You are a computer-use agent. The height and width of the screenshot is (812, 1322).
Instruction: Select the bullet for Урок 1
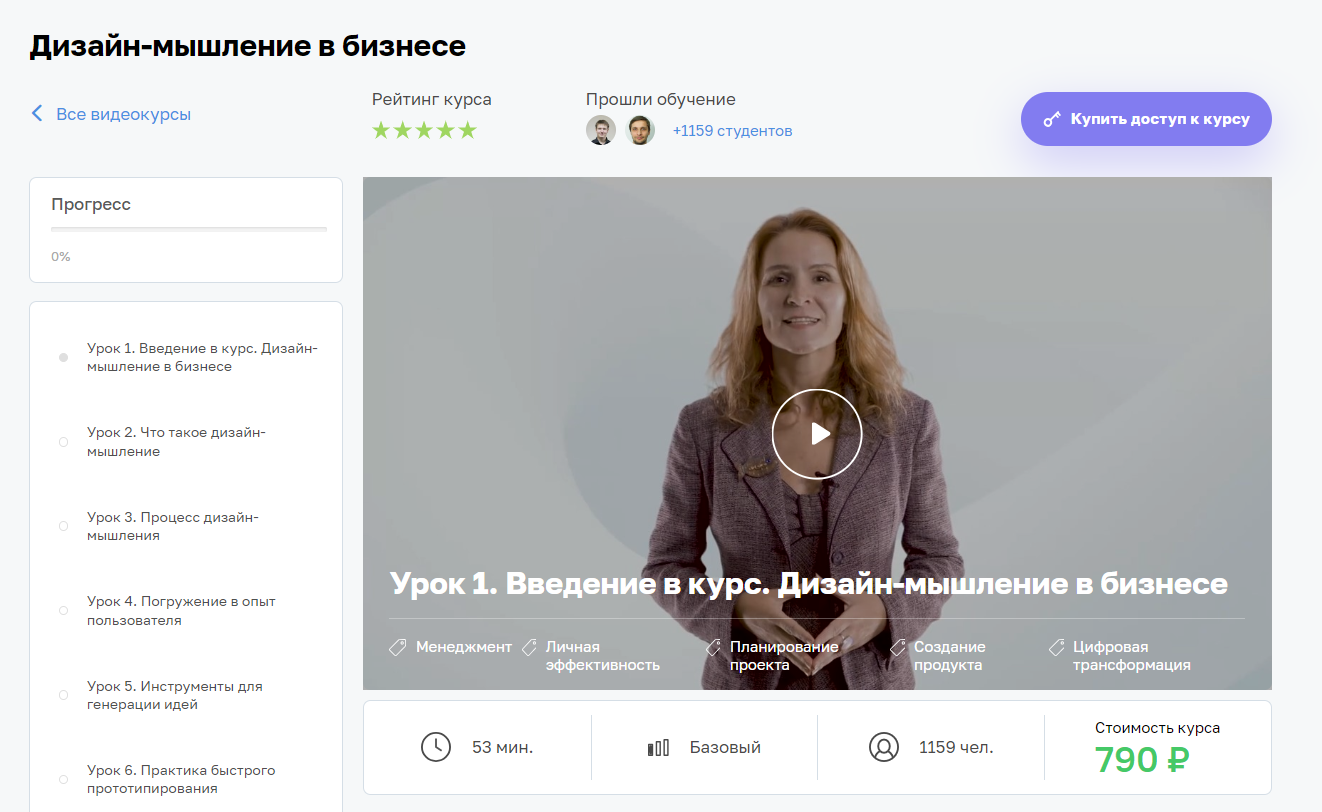click(x=64, y=357)
